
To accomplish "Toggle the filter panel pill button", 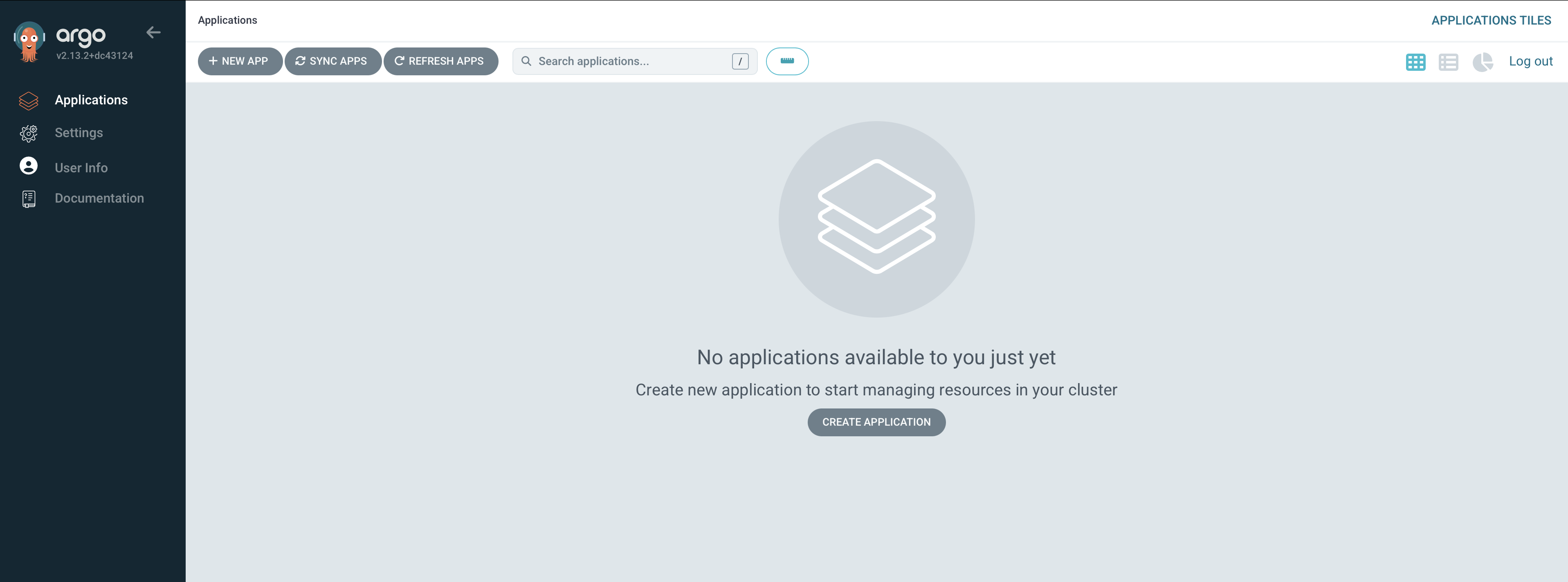I will [786, 61].
